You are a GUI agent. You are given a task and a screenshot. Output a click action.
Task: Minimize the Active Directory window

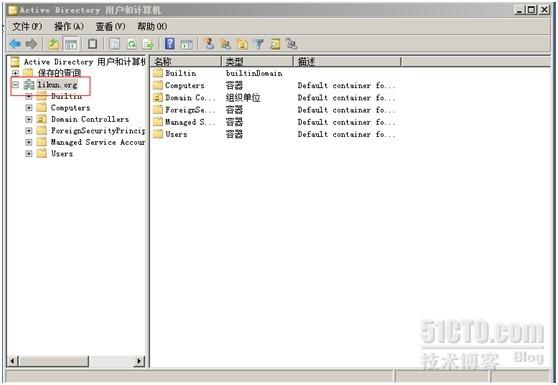point(520,10)
